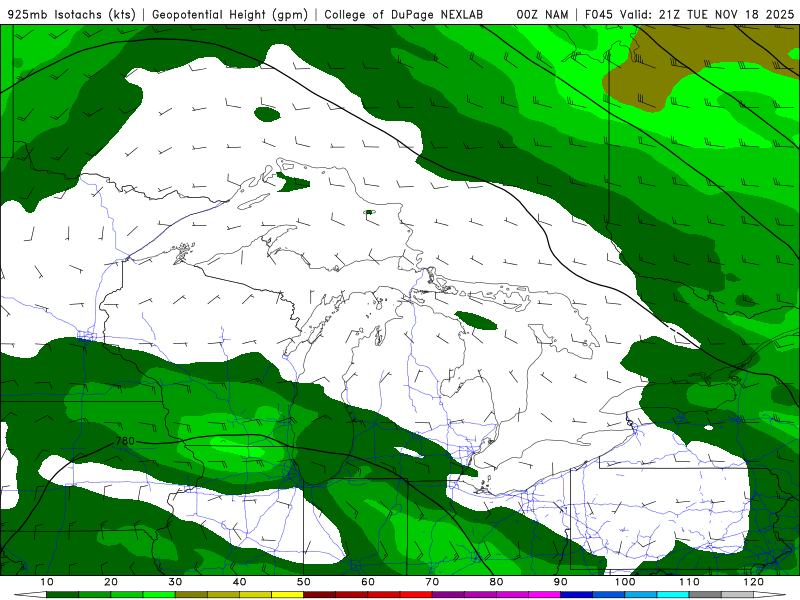Select the cyan 105-110 legend swatch
Viewport: 800px width, 600px height.
click(x=673, y=595)
